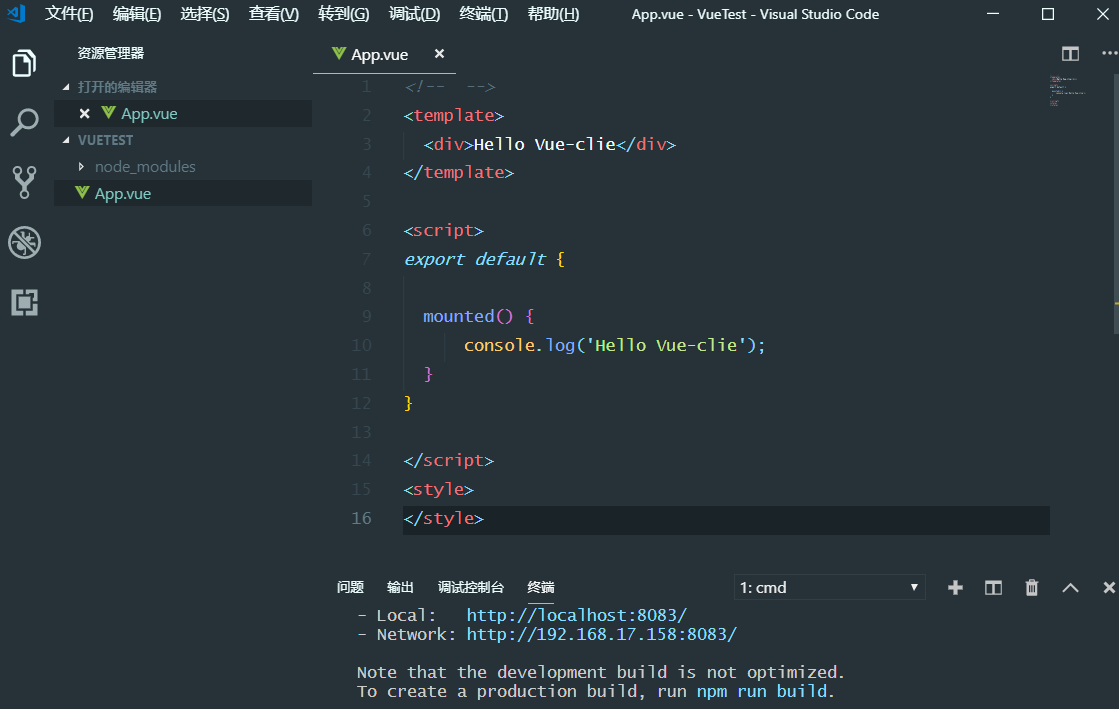
Task: Open the localhost:8083 link in terminal
Action: 577,615
